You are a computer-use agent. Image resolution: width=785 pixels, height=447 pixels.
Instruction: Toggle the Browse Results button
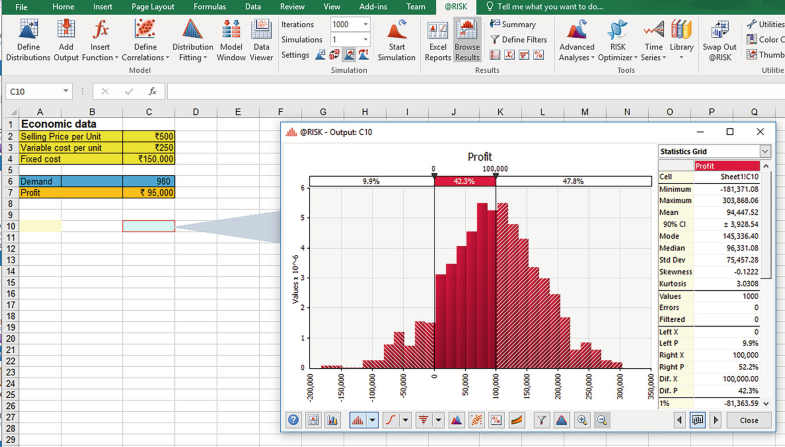tap(467, 38)
